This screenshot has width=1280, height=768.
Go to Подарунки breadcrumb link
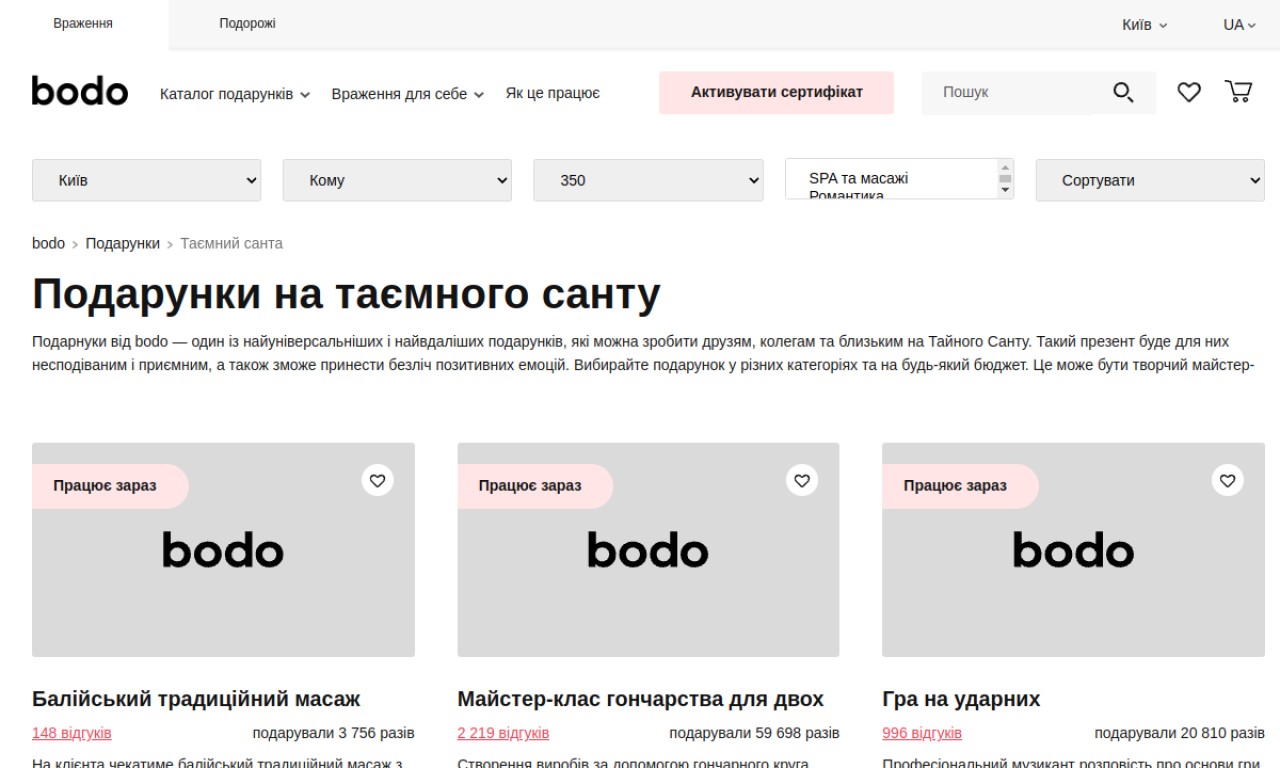point(122,243)
